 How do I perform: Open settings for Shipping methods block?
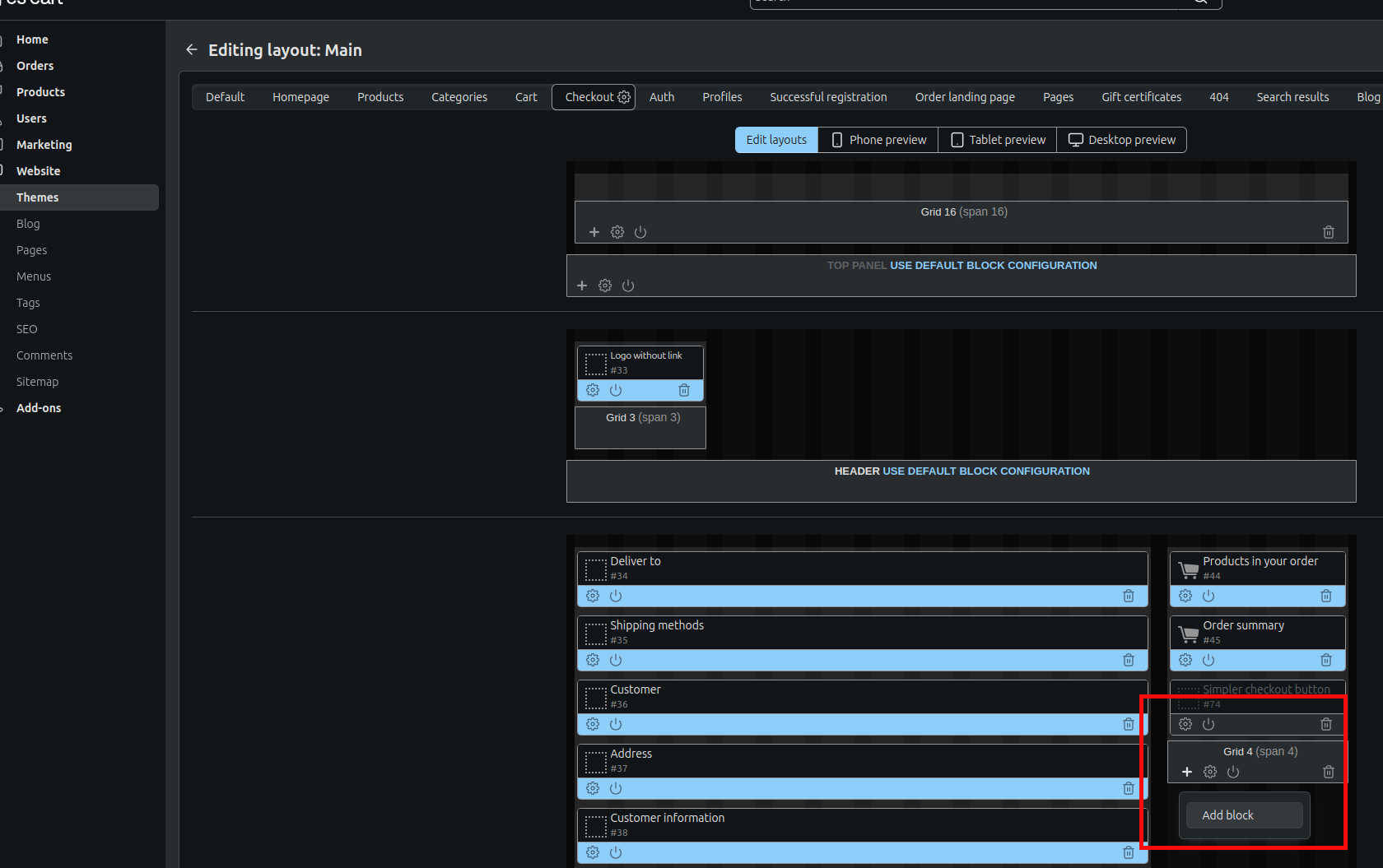pos(593,660)
